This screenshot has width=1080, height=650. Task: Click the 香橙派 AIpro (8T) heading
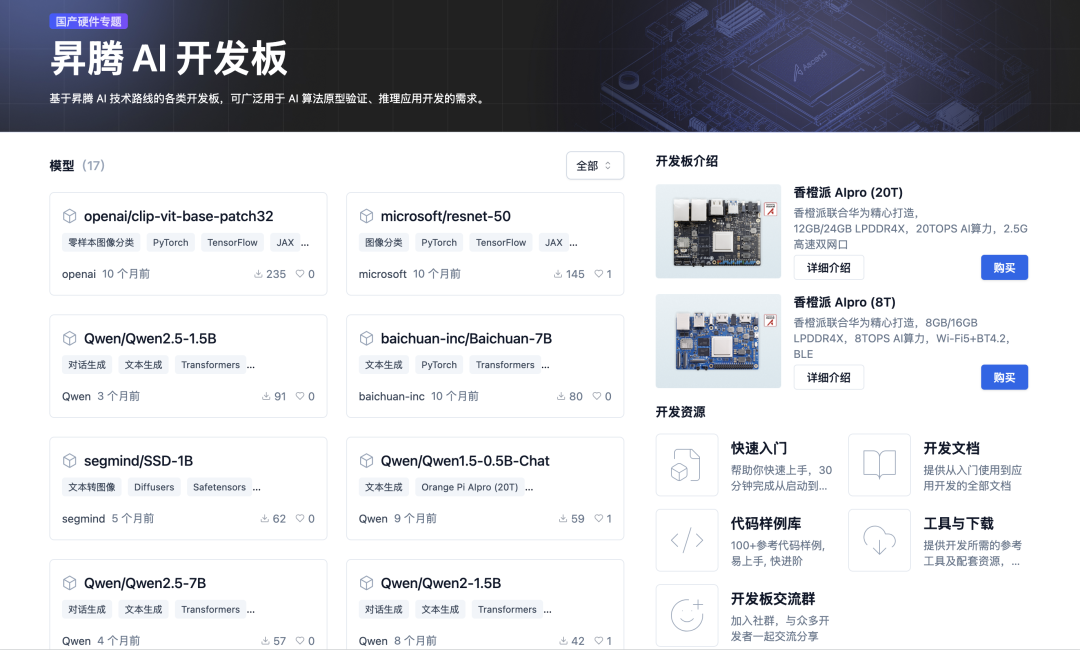coord(844,302)
